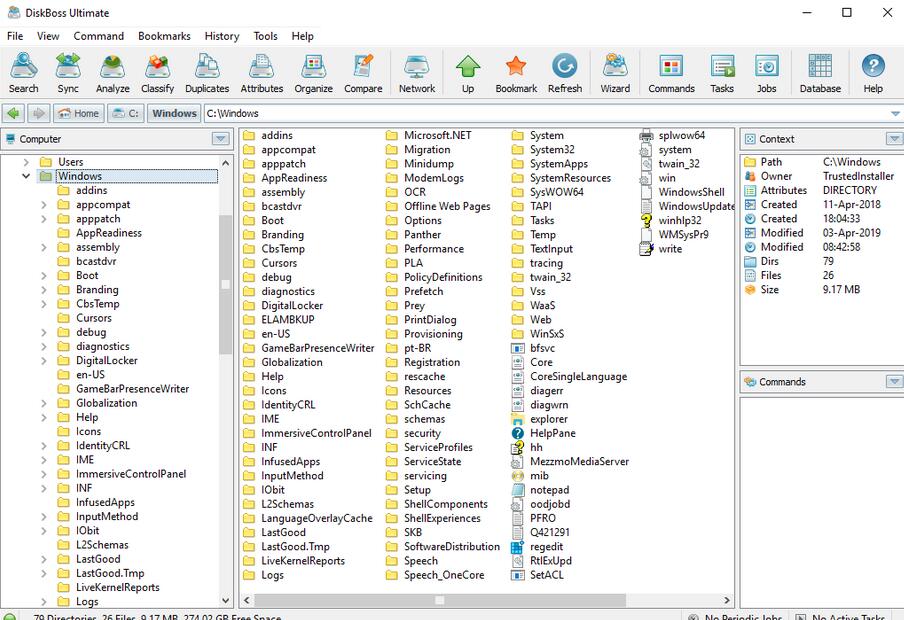Collapse the Windows tree node
This screenshot has width=904, height=620.
point(26,176)
